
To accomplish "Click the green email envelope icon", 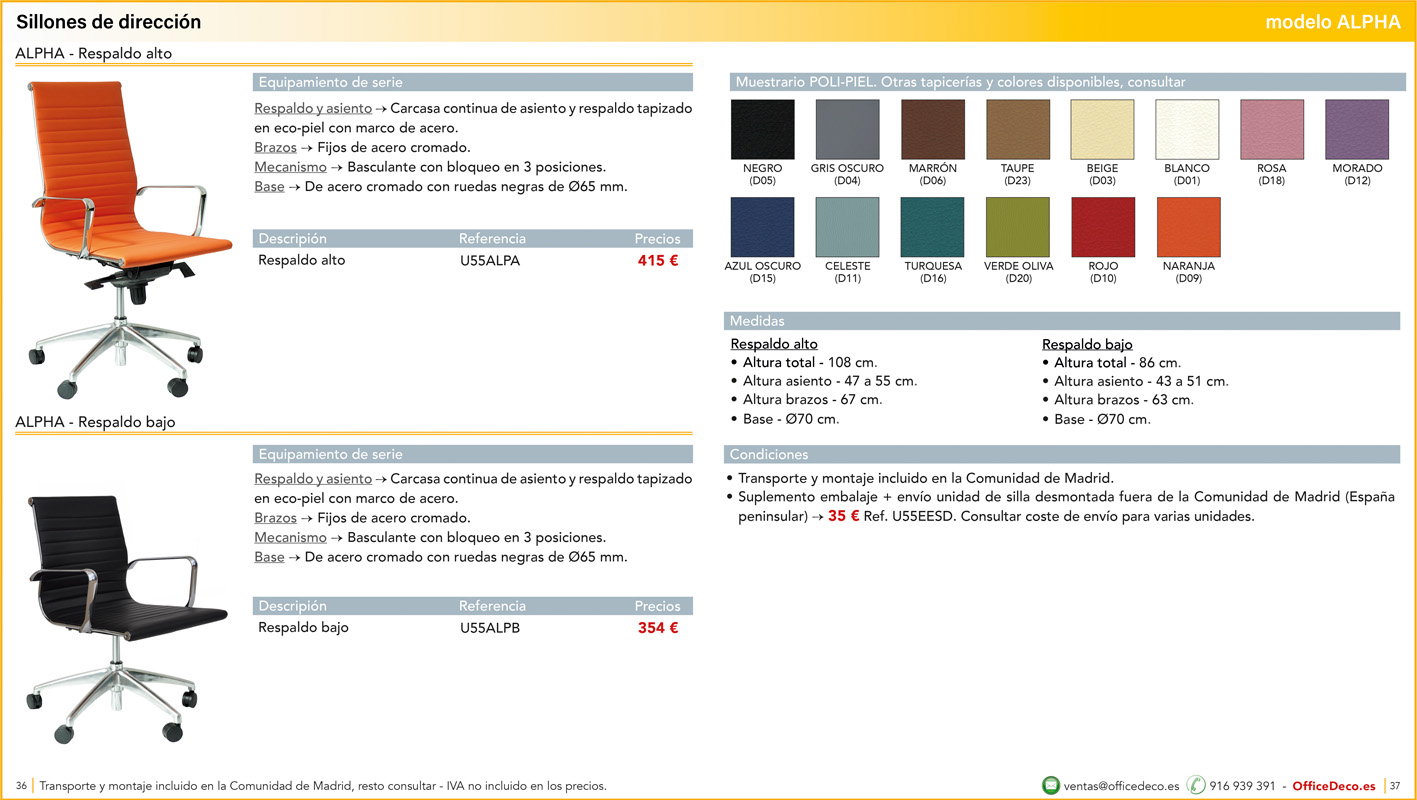I will pyautogui.click(x=1051, y=785).
